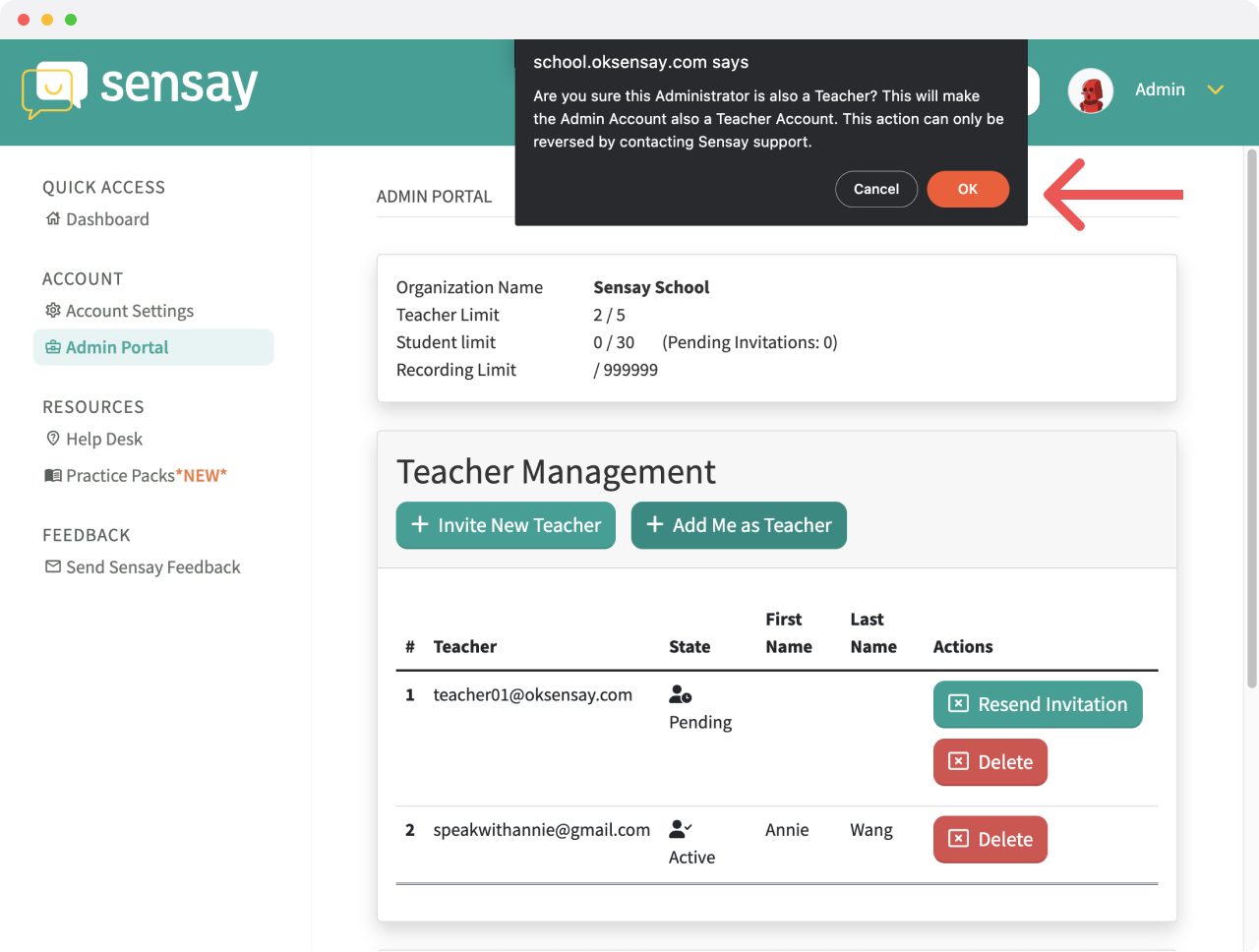Click the Teacher Management heading
The image size is (1259, 952).
coord(556,472)
